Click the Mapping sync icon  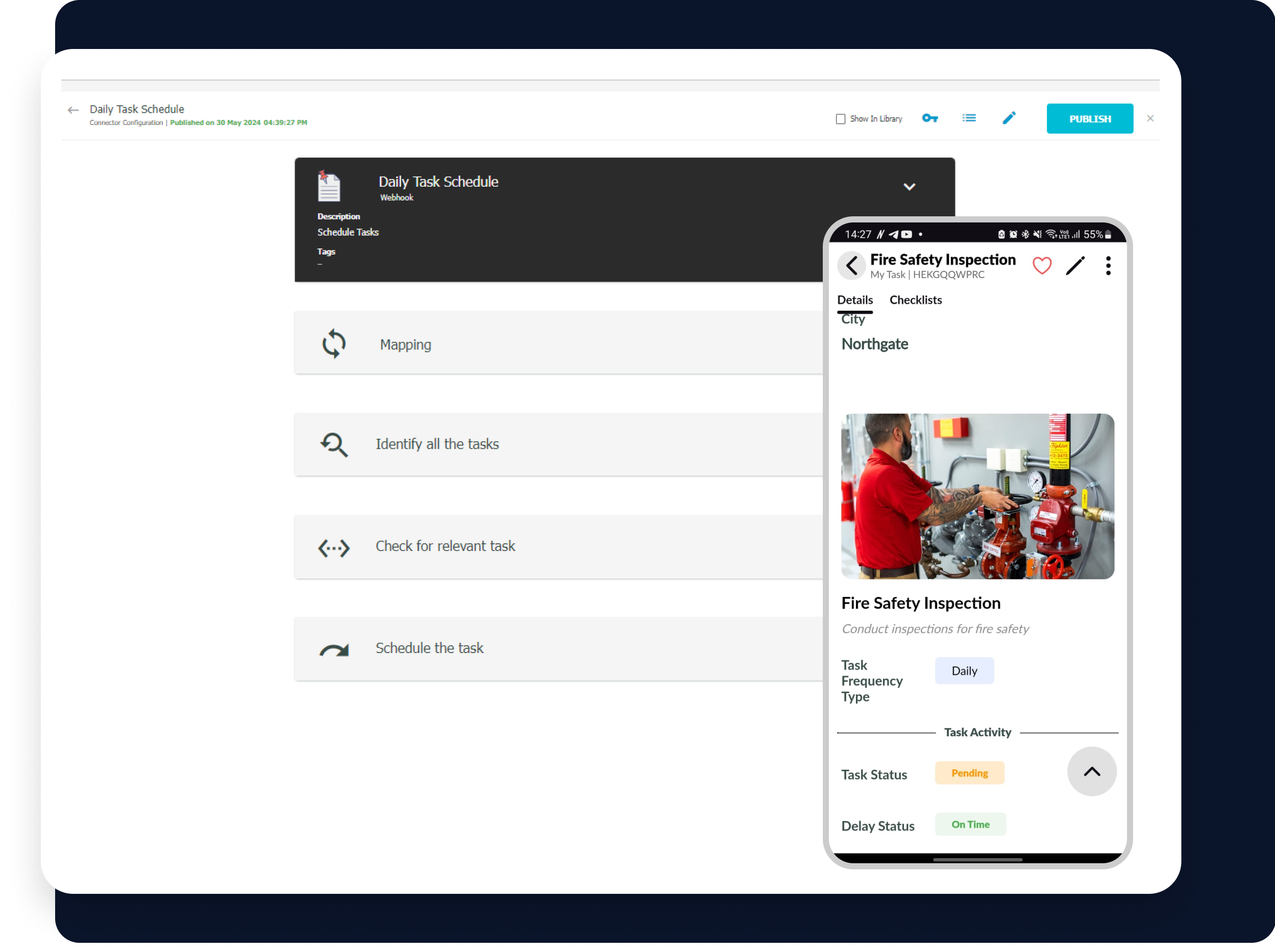click(334, 344)
